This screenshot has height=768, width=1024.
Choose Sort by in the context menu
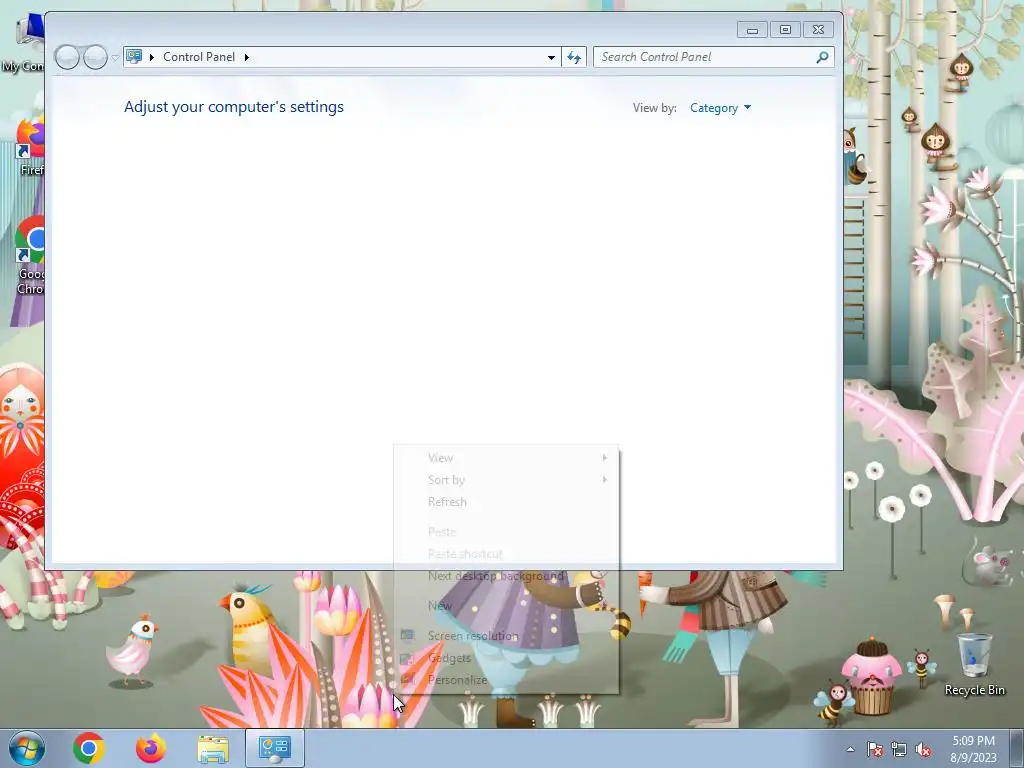[x=506, y=480]
